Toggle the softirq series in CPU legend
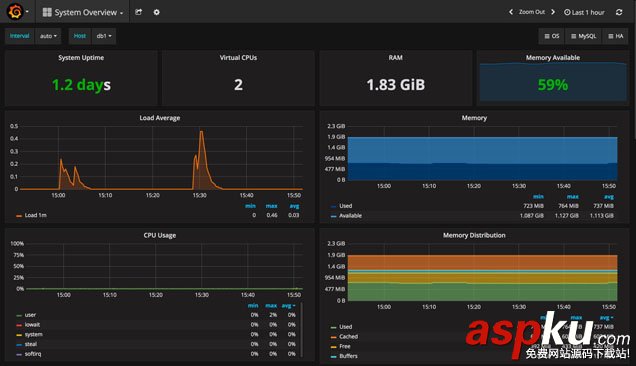Screen dimensions: 636x366 [x=33, y=354]
